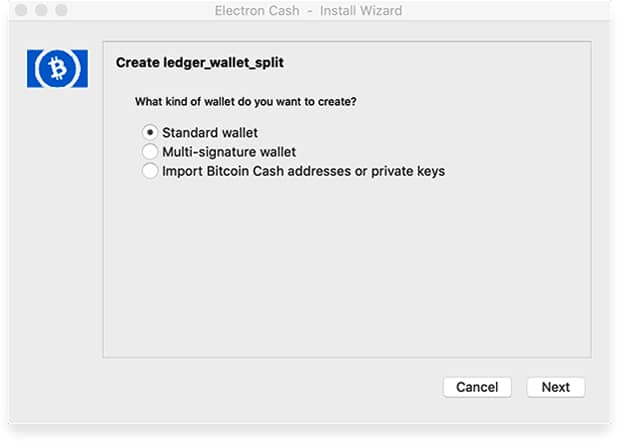Image resolution: width=619 pixels, height=442 pixels.
Task: Select the Standard wallet radio button
Action: pyautogui.click(x=150, y=133)
